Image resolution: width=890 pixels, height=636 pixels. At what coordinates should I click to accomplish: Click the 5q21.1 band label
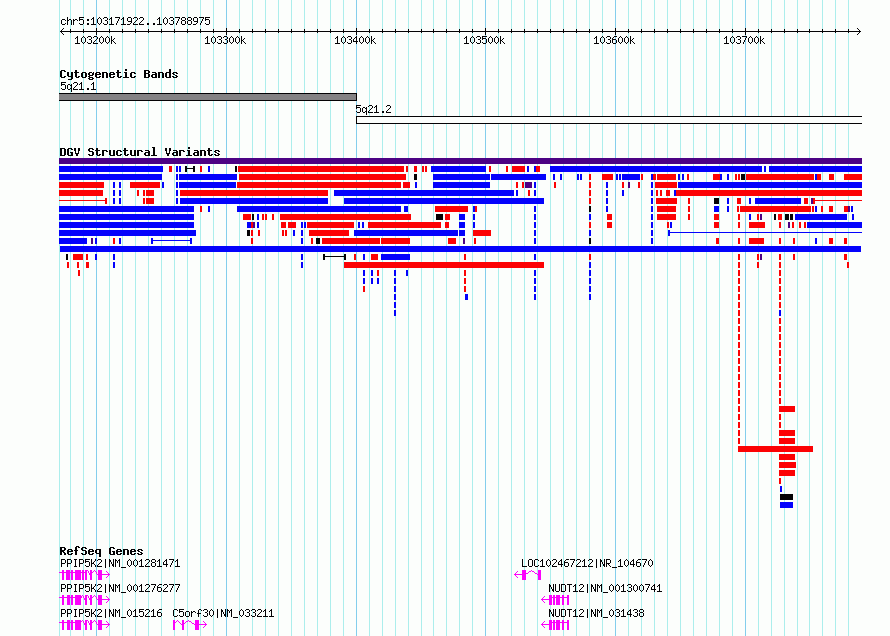tap(78, 86)
